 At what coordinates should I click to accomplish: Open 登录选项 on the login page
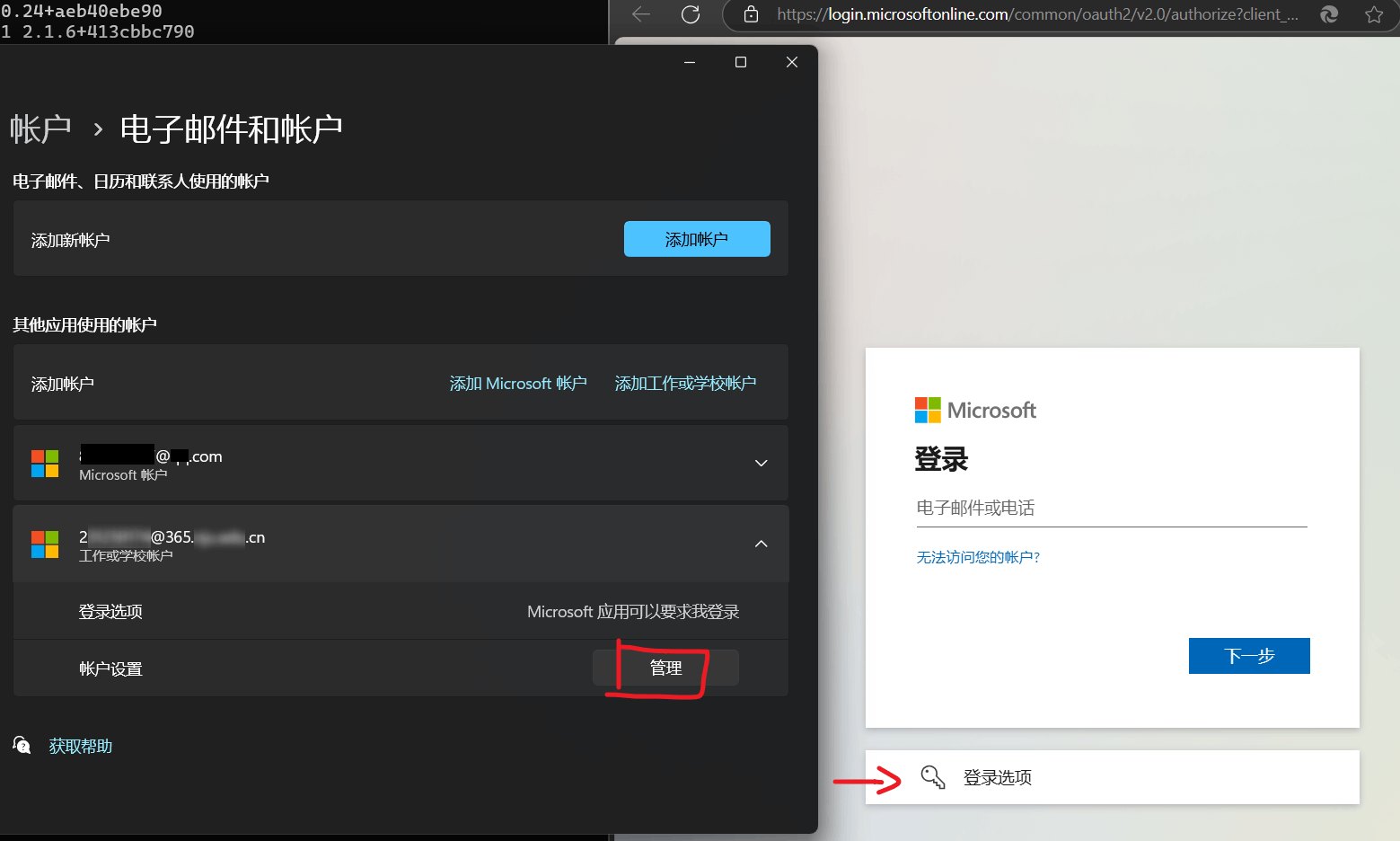click(1113, 777)
